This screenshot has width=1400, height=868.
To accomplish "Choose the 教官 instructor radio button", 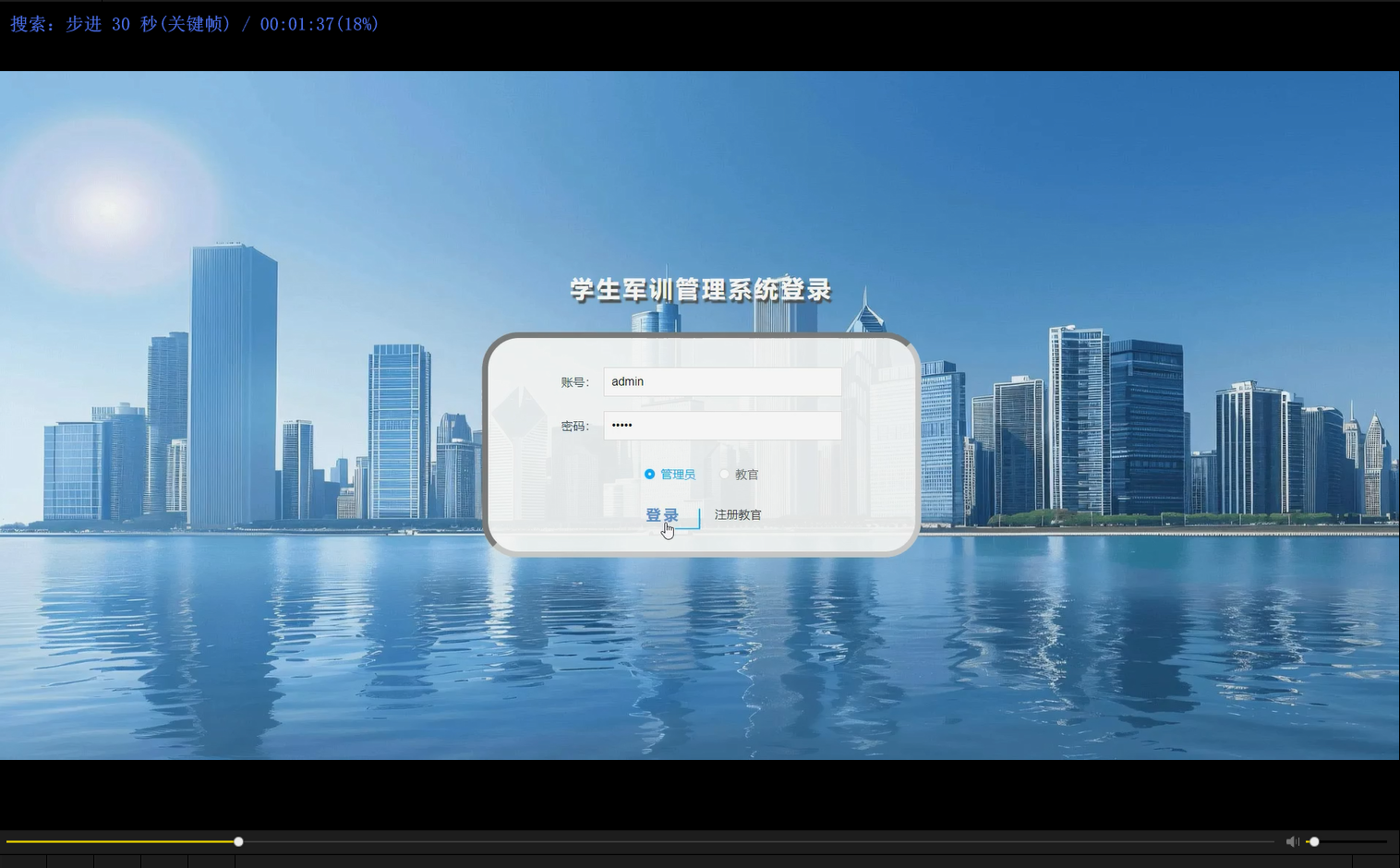I will click(725, 474).
